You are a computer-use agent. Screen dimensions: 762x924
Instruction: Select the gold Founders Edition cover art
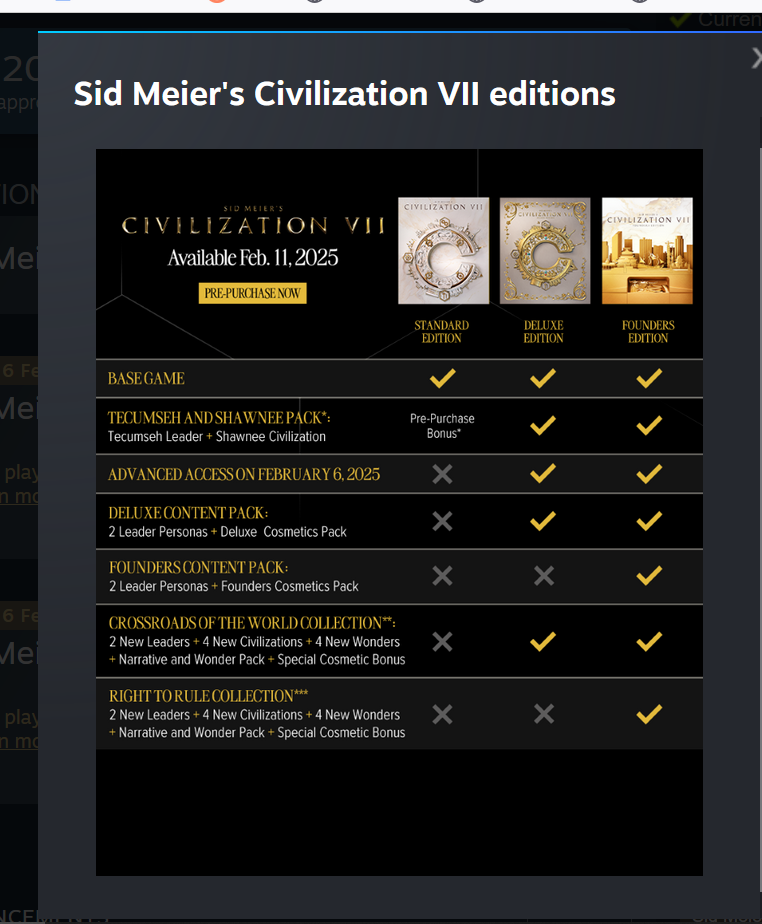tap(647, 250)
